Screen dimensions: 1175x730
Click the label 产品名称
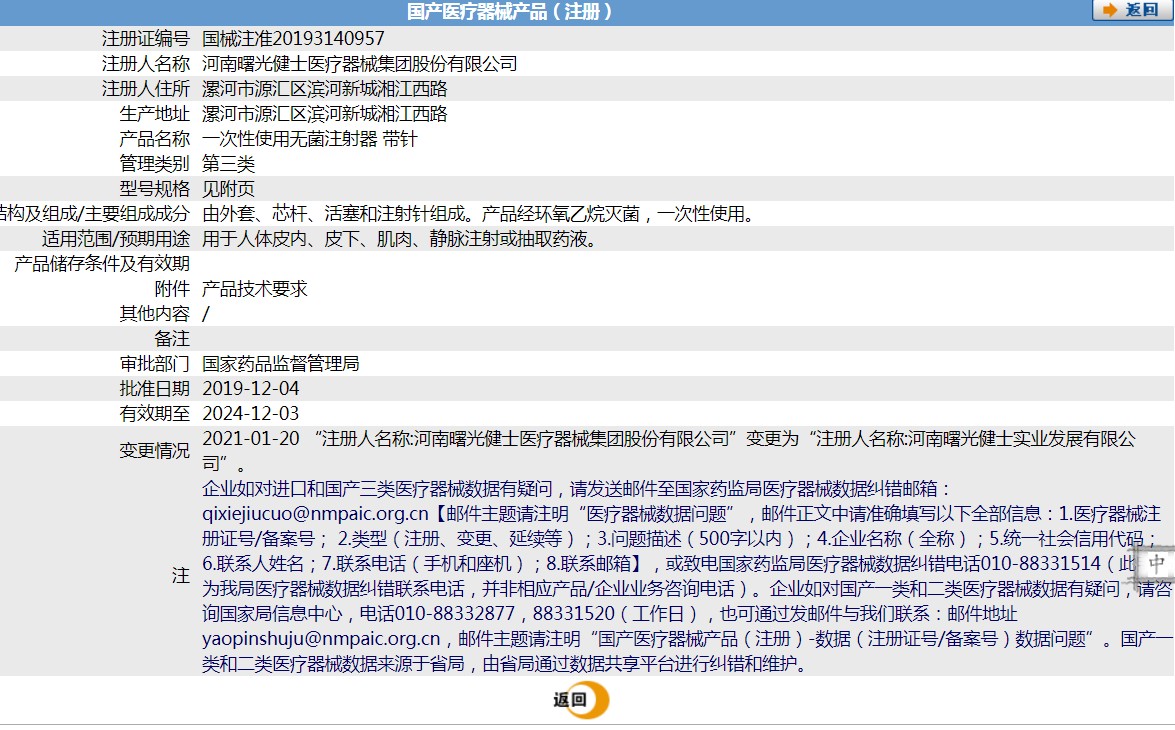pos(154,139)
